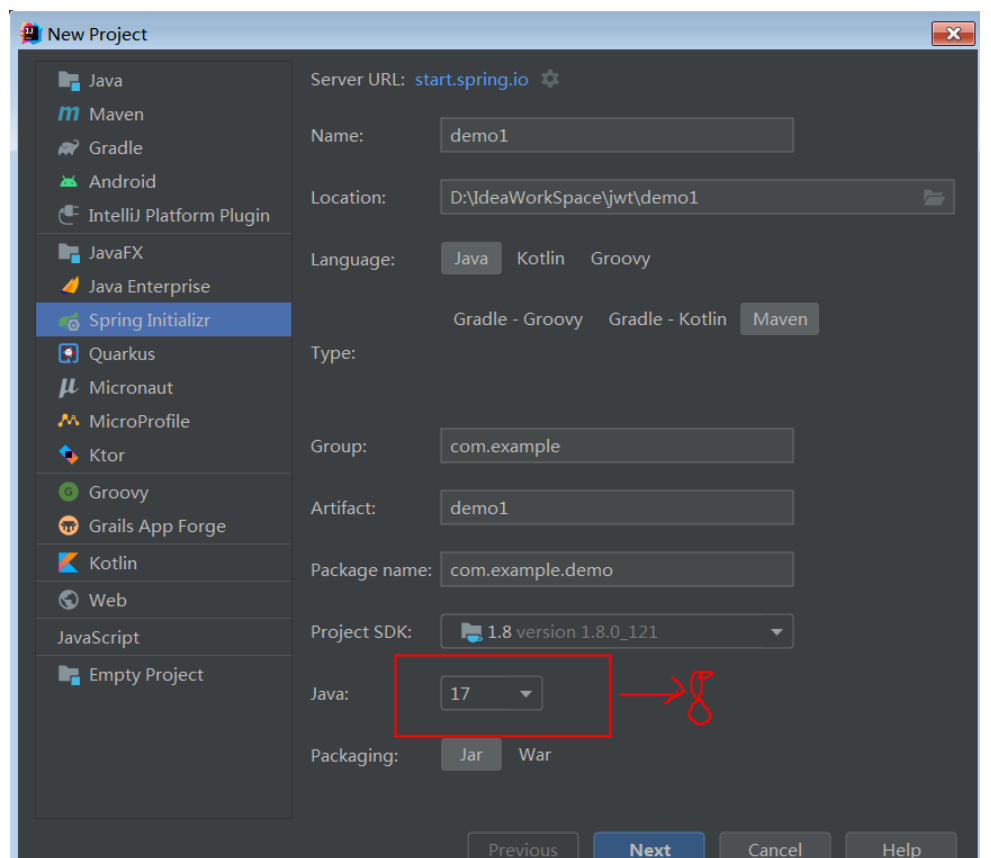991x858 pixels.
Task: Open server URL settings gear
Action: click(x=550, y=79)
